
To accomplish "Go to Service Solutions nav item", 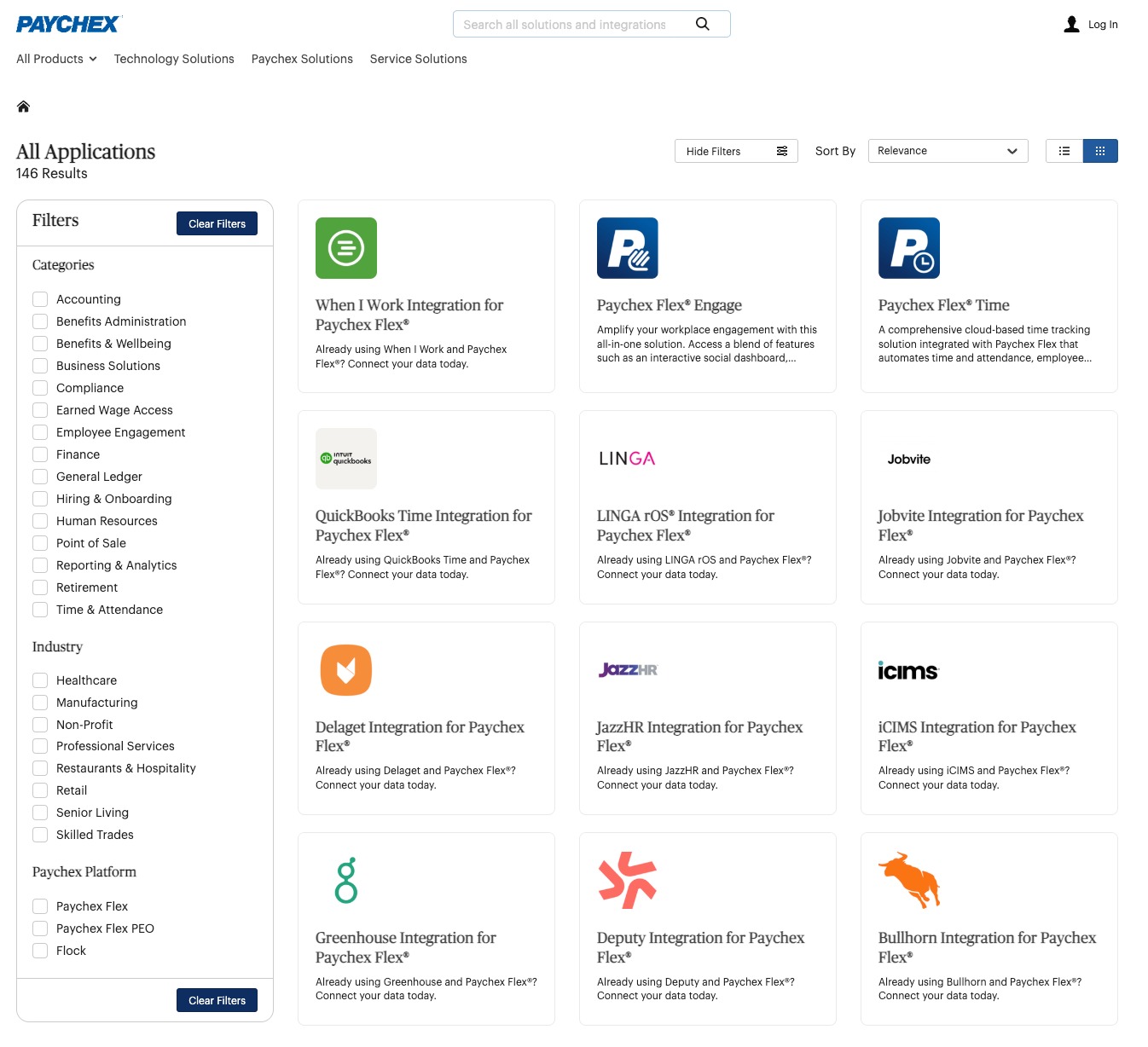I will click(x=418, y=59).
